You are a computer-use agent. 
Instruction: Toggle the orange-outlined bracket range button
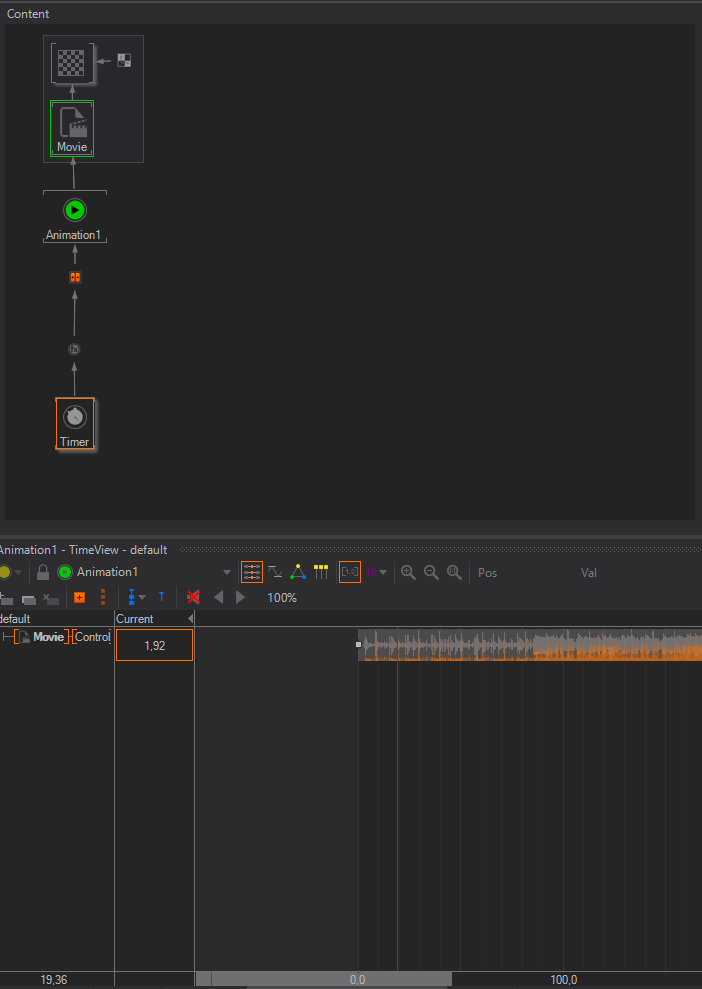click(349, 572)
